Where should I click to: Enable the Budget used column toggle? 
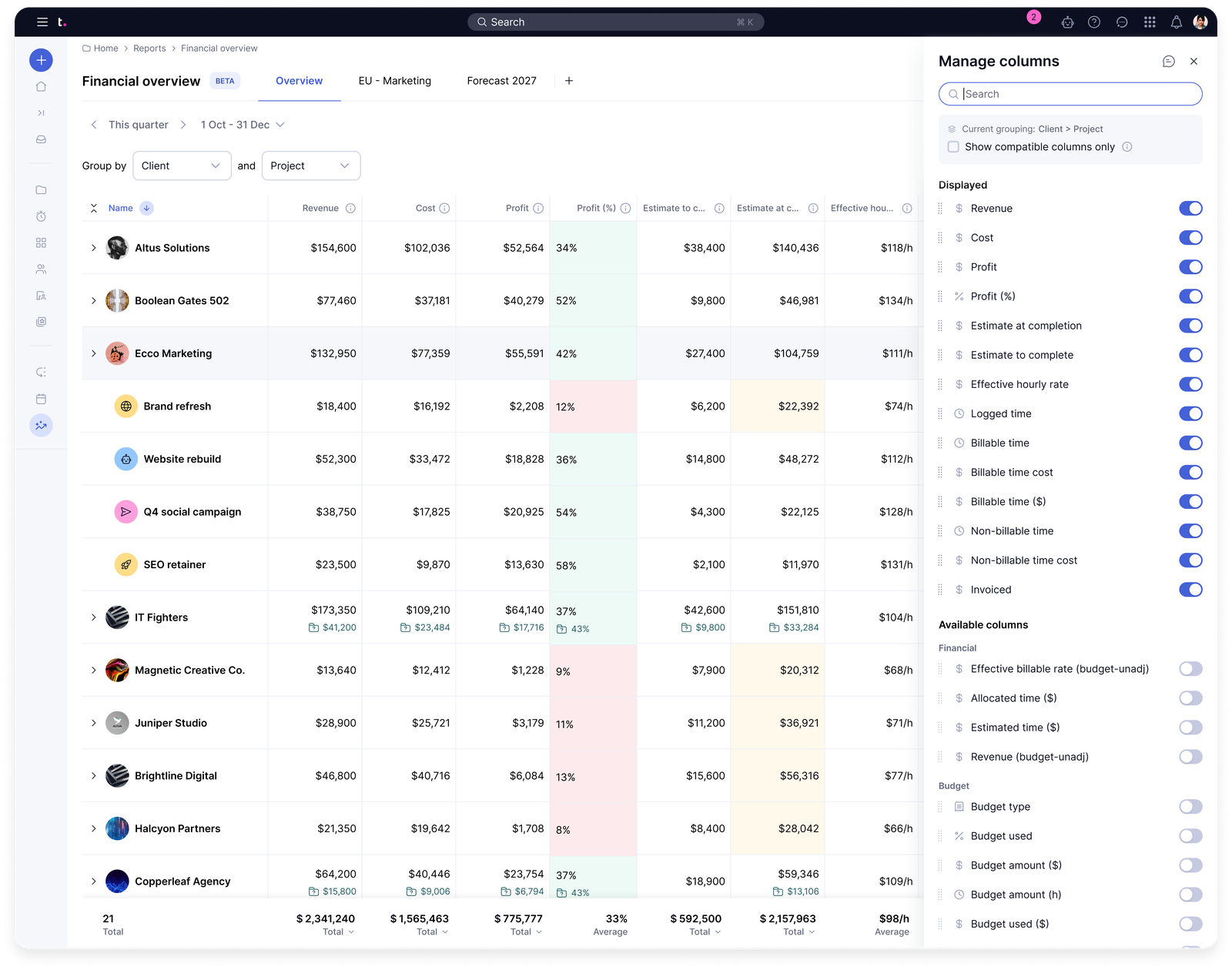1190,836
